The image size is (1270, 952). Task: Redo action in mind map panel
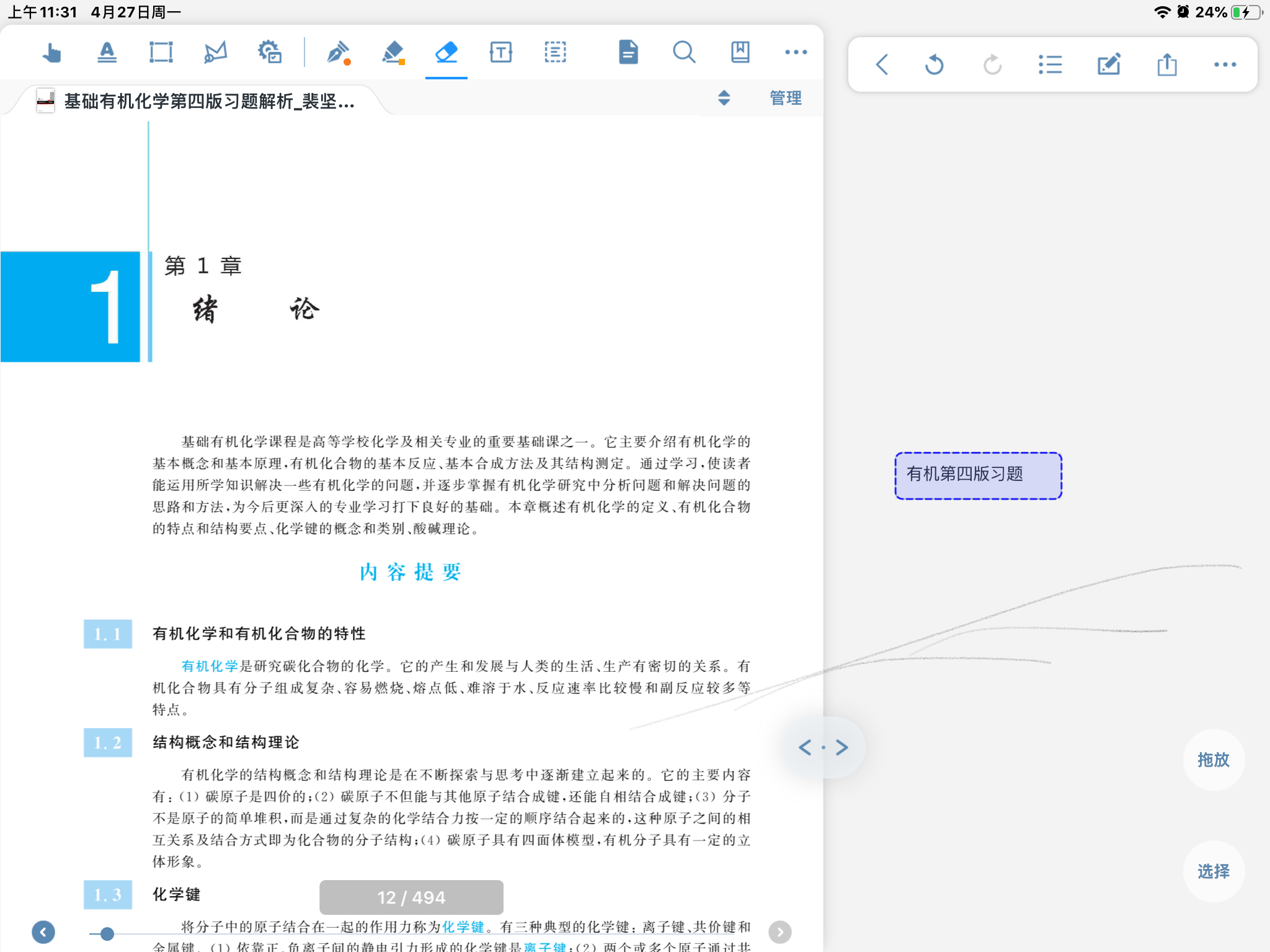[x=992, y=64]
